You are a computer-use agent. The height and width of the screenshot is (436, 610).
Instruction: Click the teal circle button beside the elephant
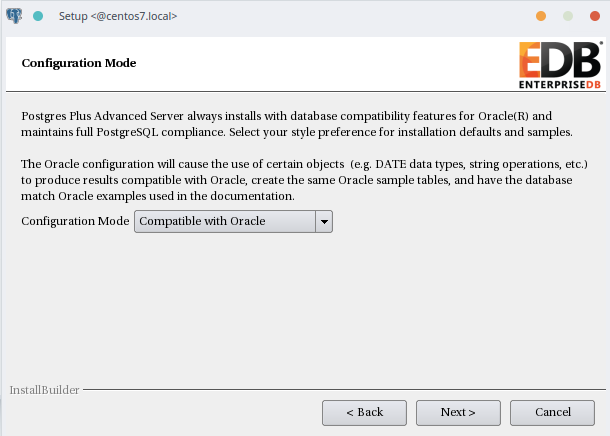38,16
